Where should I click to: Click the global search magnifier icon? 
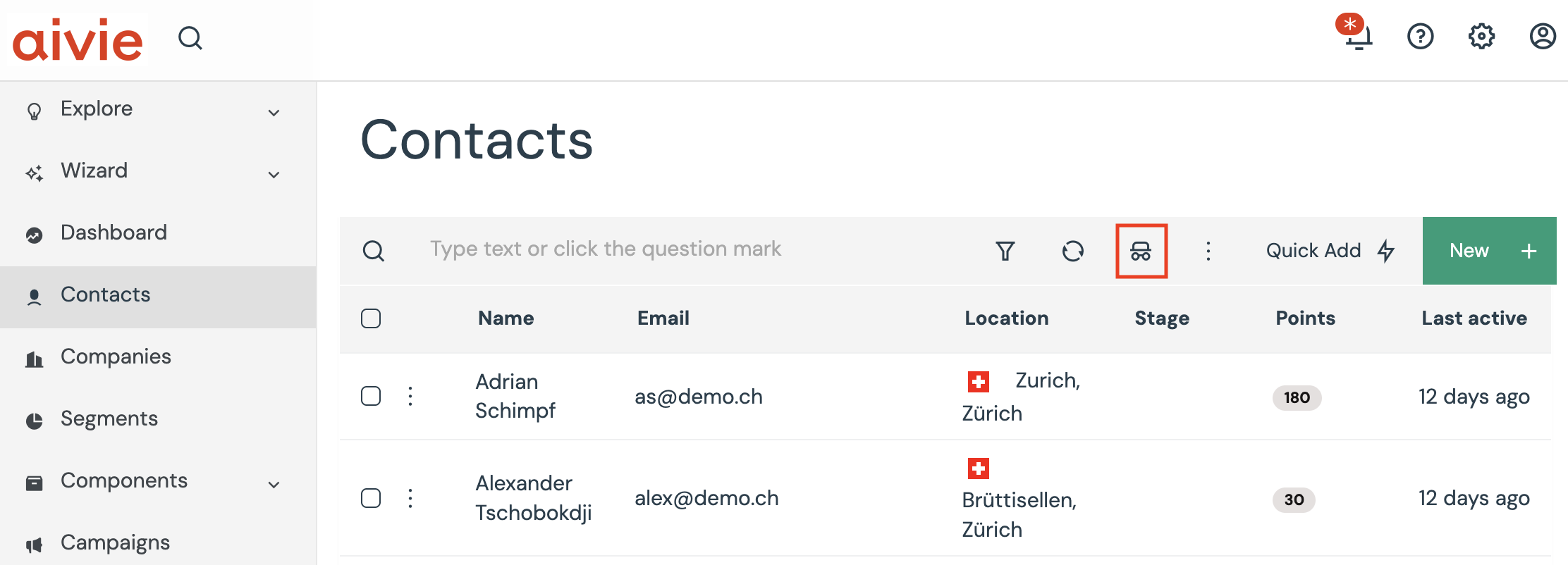click(x=190, y=38)
